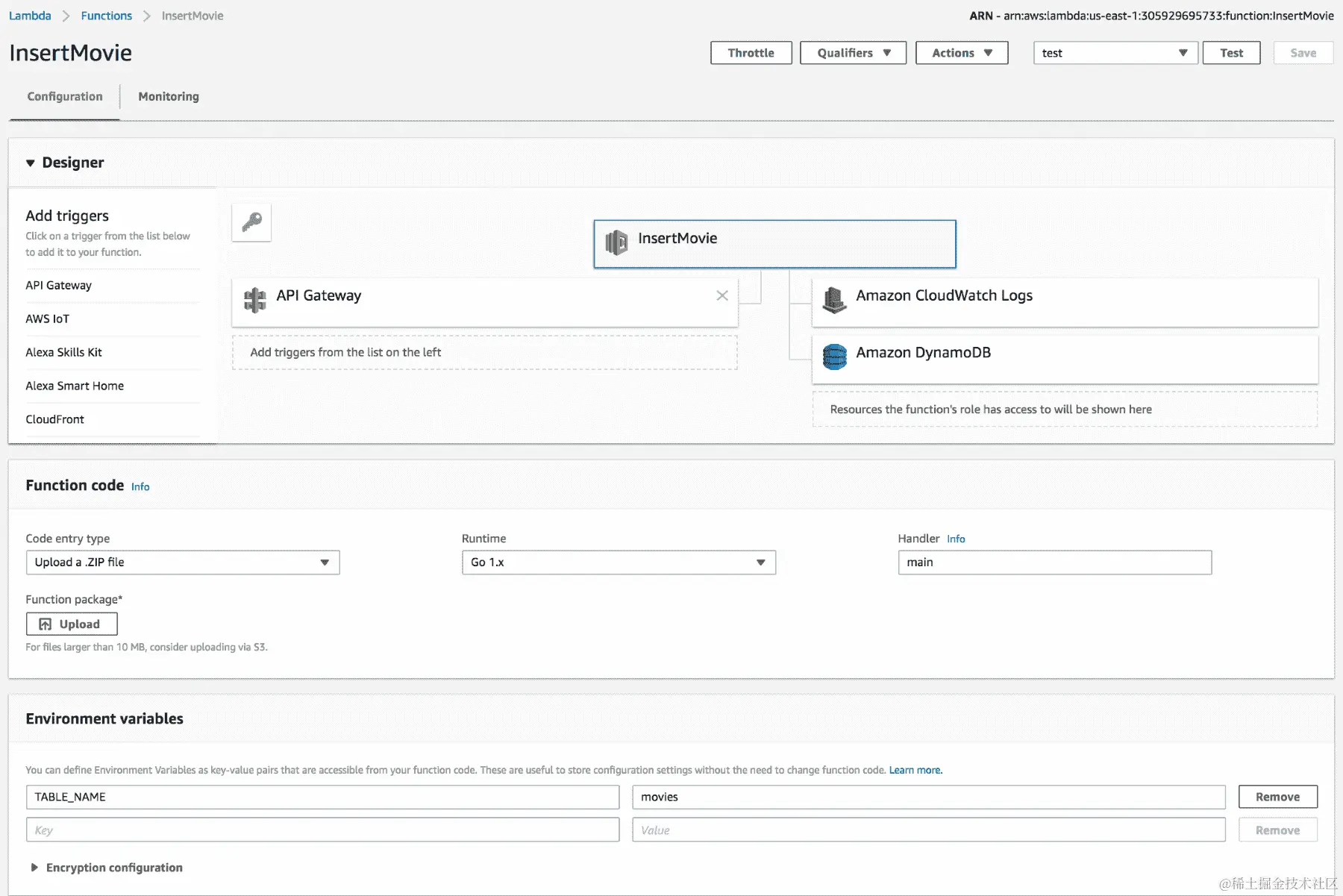Click the Throttle button
Image resolution: width=1343 pixels, height=896 pixels.
click(x=751, y=53)
